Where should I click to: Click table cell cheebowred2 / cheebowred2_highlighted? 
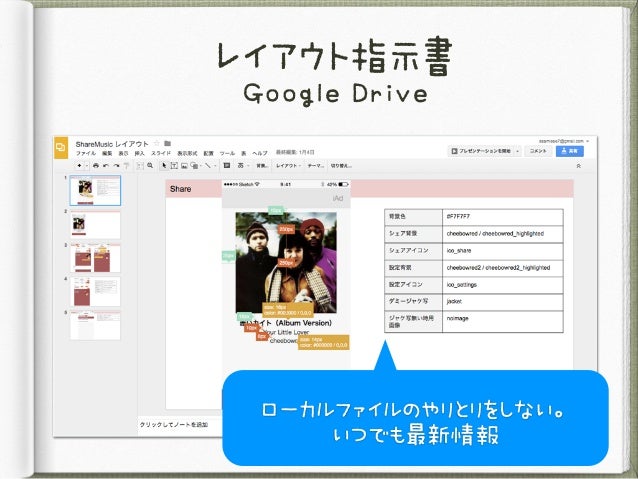[x=503, y=268]
